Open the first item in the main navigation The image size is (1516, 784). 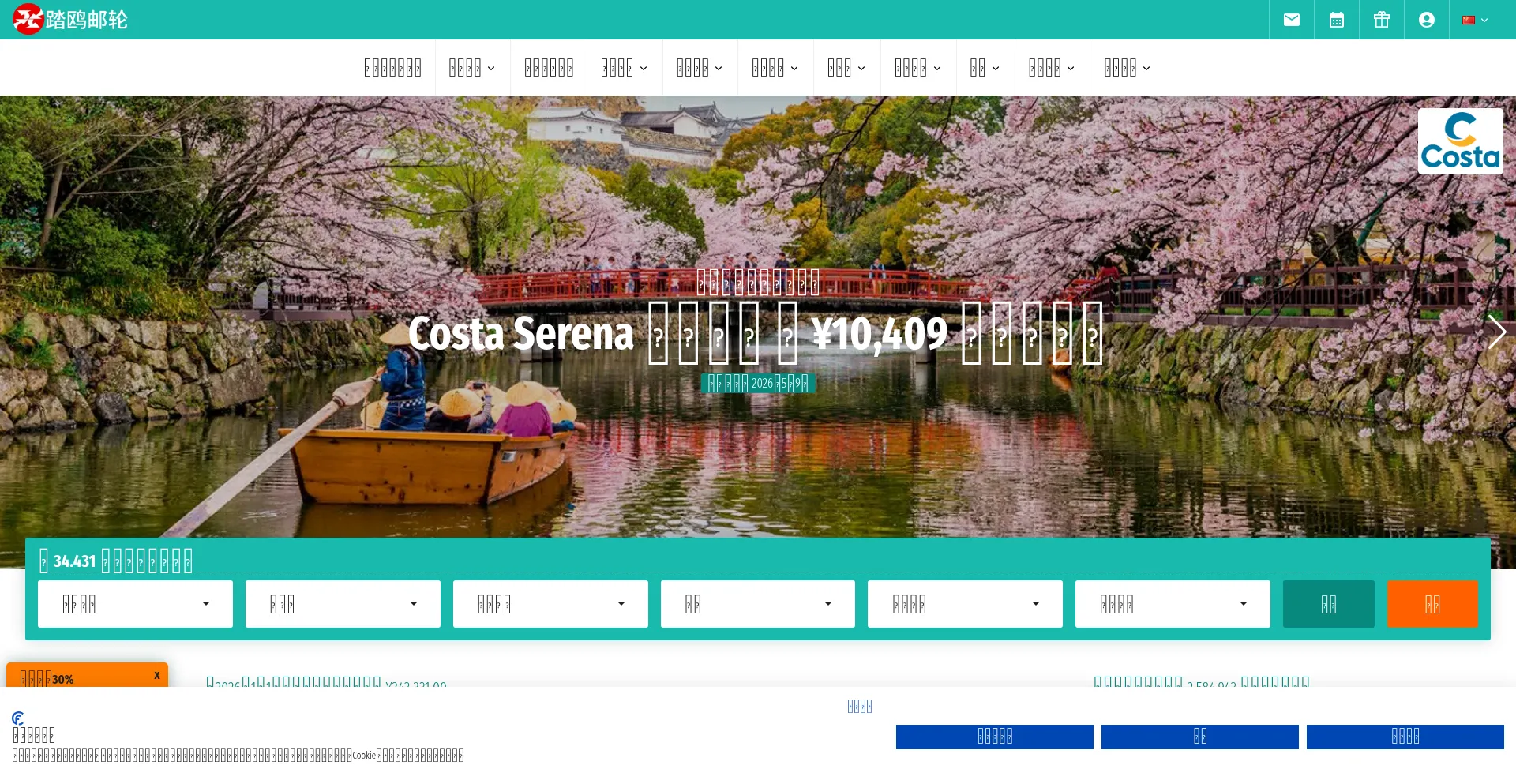pyautogui.click(x=392, y=68)
